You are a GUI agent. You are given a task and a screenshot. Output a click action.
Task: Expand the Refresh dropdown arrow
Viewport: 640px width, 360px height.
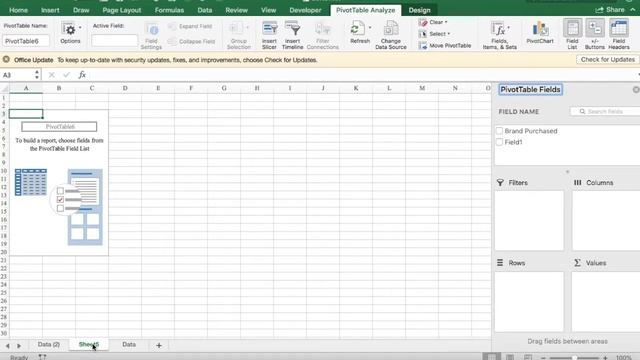[x=370, y=28]
